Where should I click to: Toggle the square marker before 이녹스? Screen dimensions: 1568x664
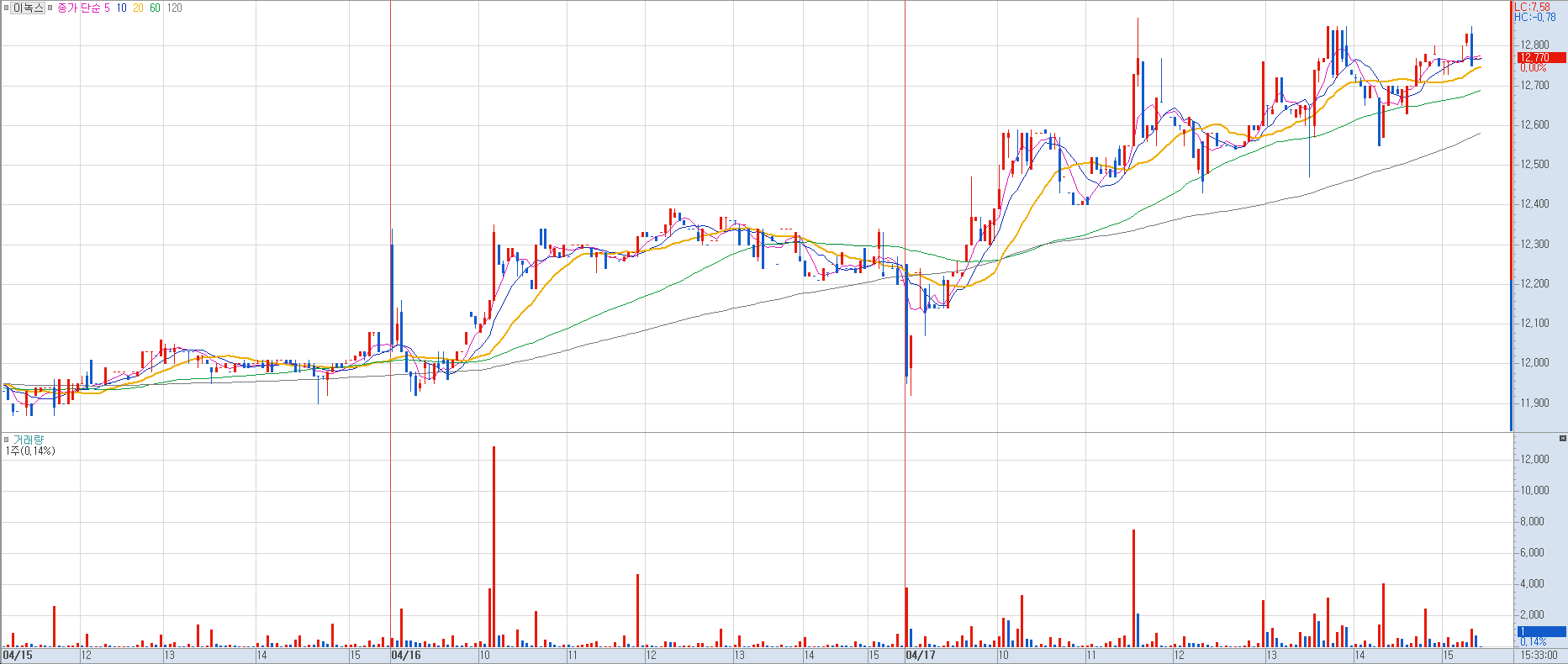click(x=5, y=8)
